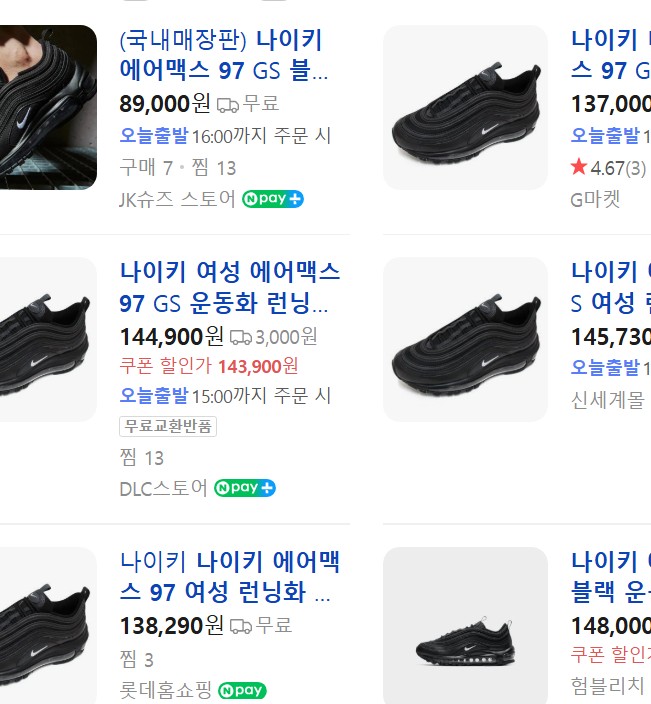Viewport: 651px width, 704px height.
Task: Click the Npay plus badge beside JK슈즈 스토어
Action: 272,199
